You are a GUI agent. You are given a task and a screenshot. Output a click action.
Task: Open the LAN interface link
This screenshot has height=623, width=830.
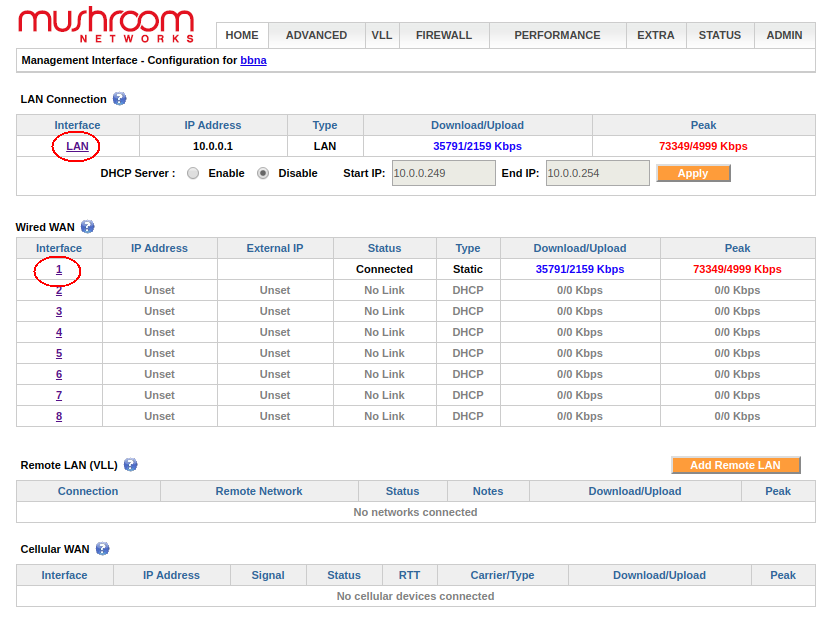point(77,146)
